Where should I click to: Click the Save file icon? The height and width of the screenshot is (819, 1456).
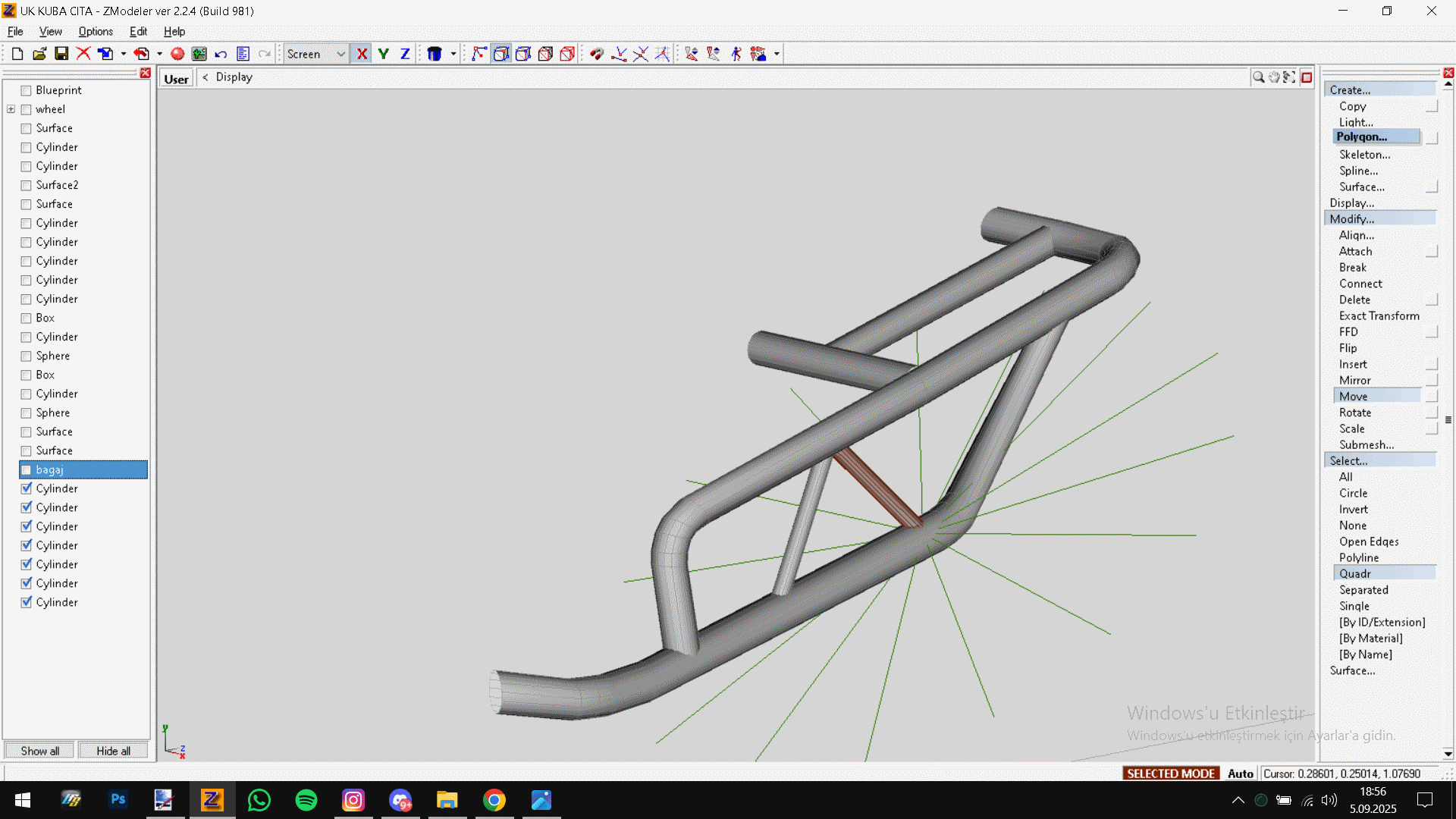61,54
